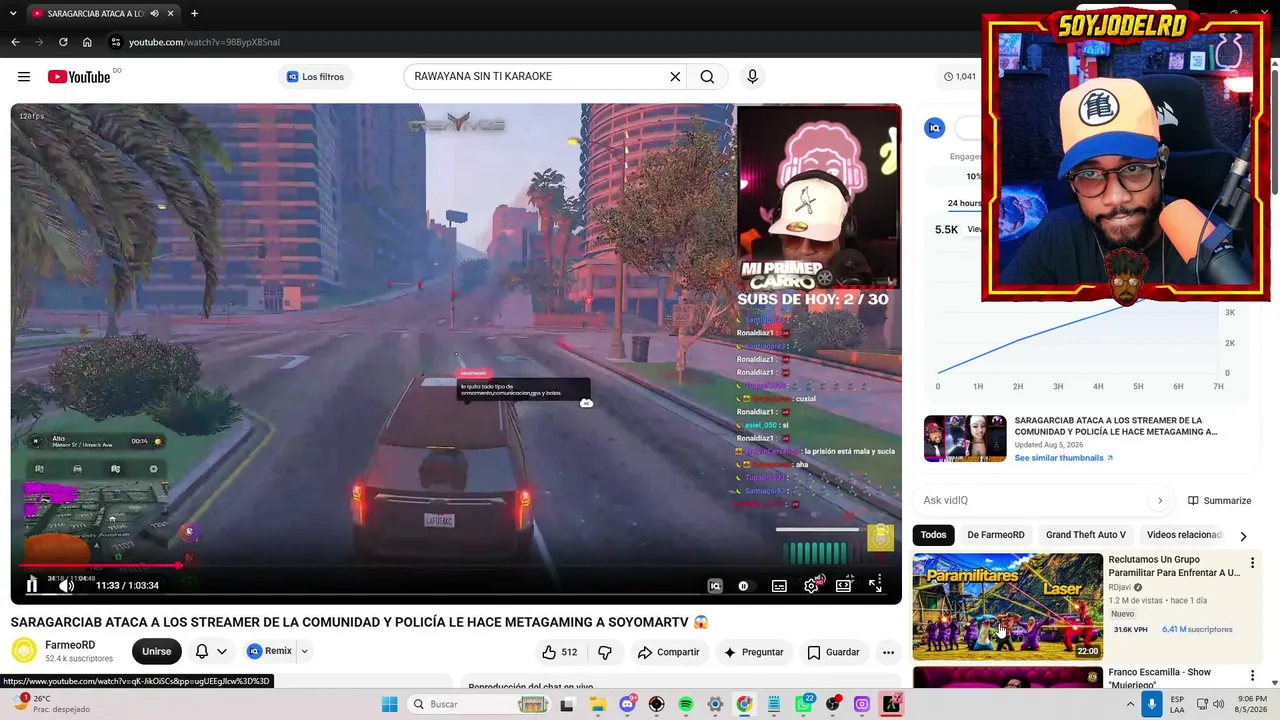The width and height of the screenshot is (1280, 720).
Task: Open See similar thumbnails link
Action: click(x=1064, y=458)
